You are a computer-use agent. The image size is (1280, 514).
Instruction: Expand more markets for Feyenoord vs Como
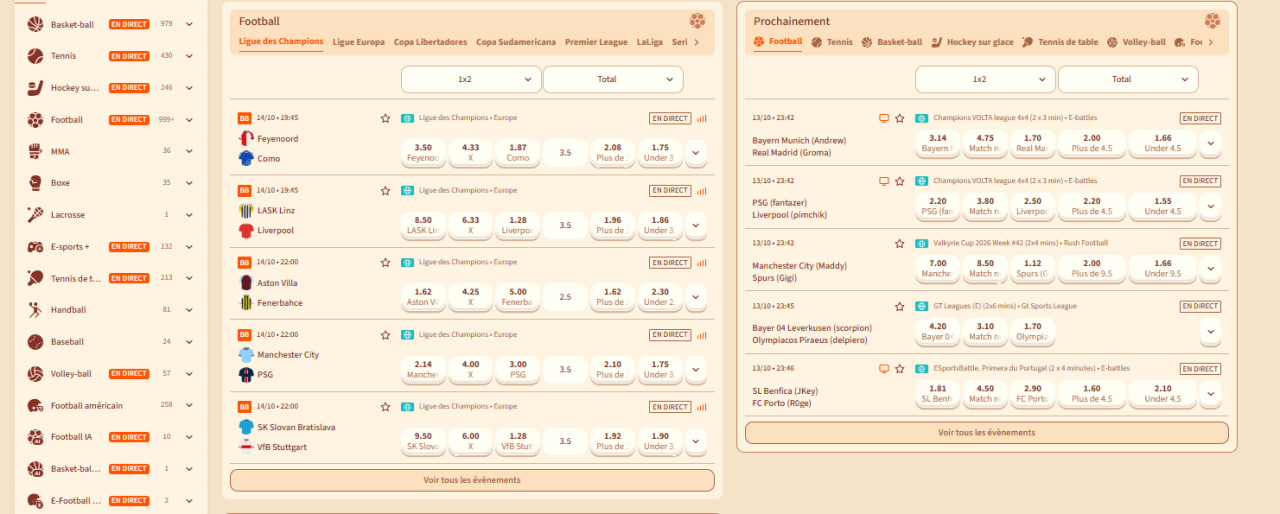[x=696, y=153]
